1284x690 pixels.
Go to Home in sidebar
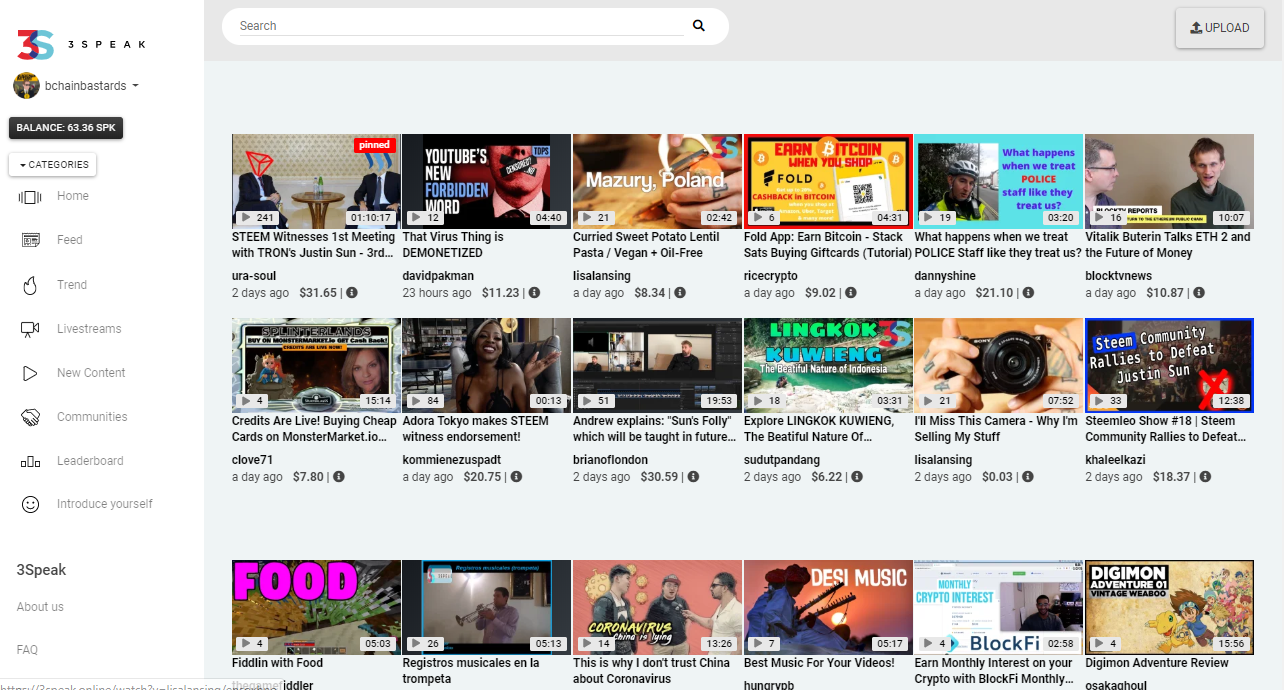(73, 196)
